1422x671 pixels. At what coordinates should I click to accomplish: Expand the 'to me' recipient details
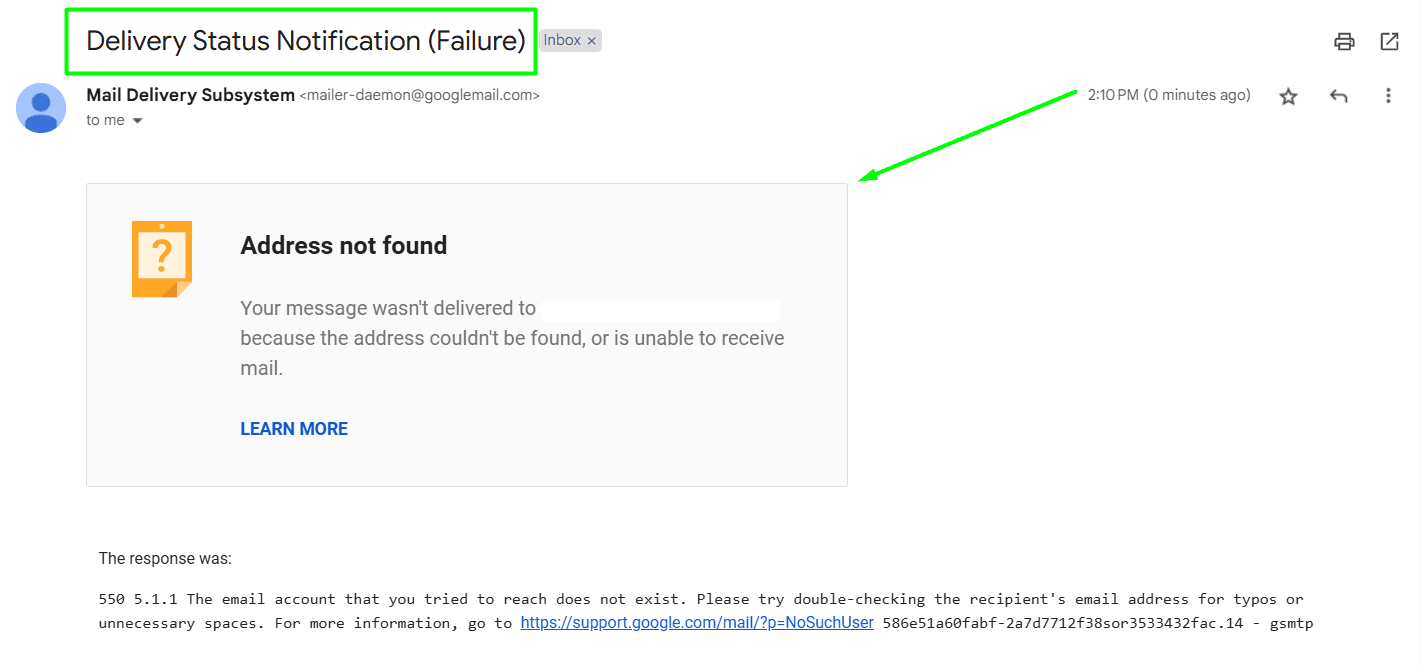pos(107,119)
